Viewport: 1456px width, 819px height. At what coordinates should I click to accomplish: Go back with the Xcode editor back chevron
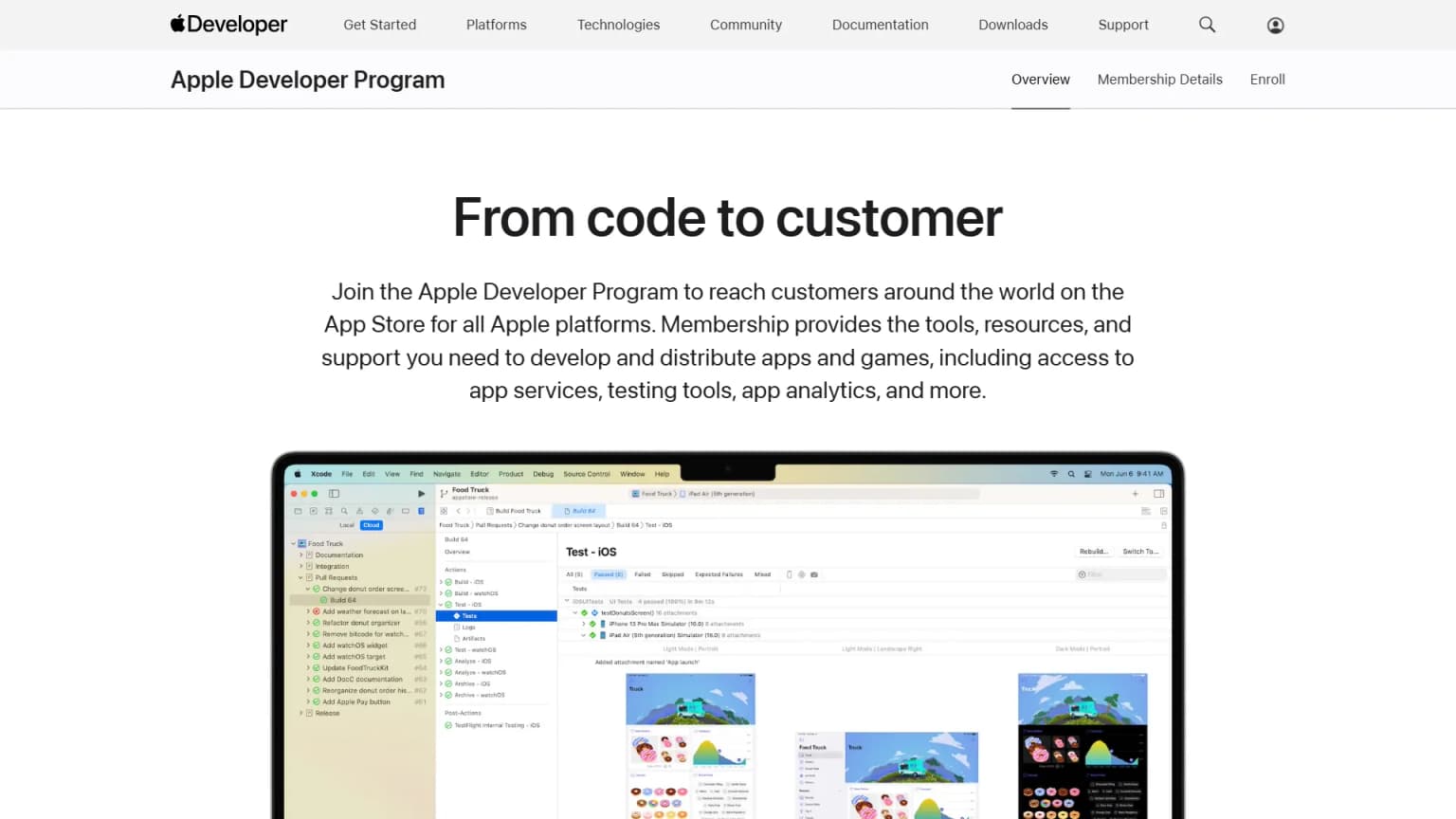458,511
